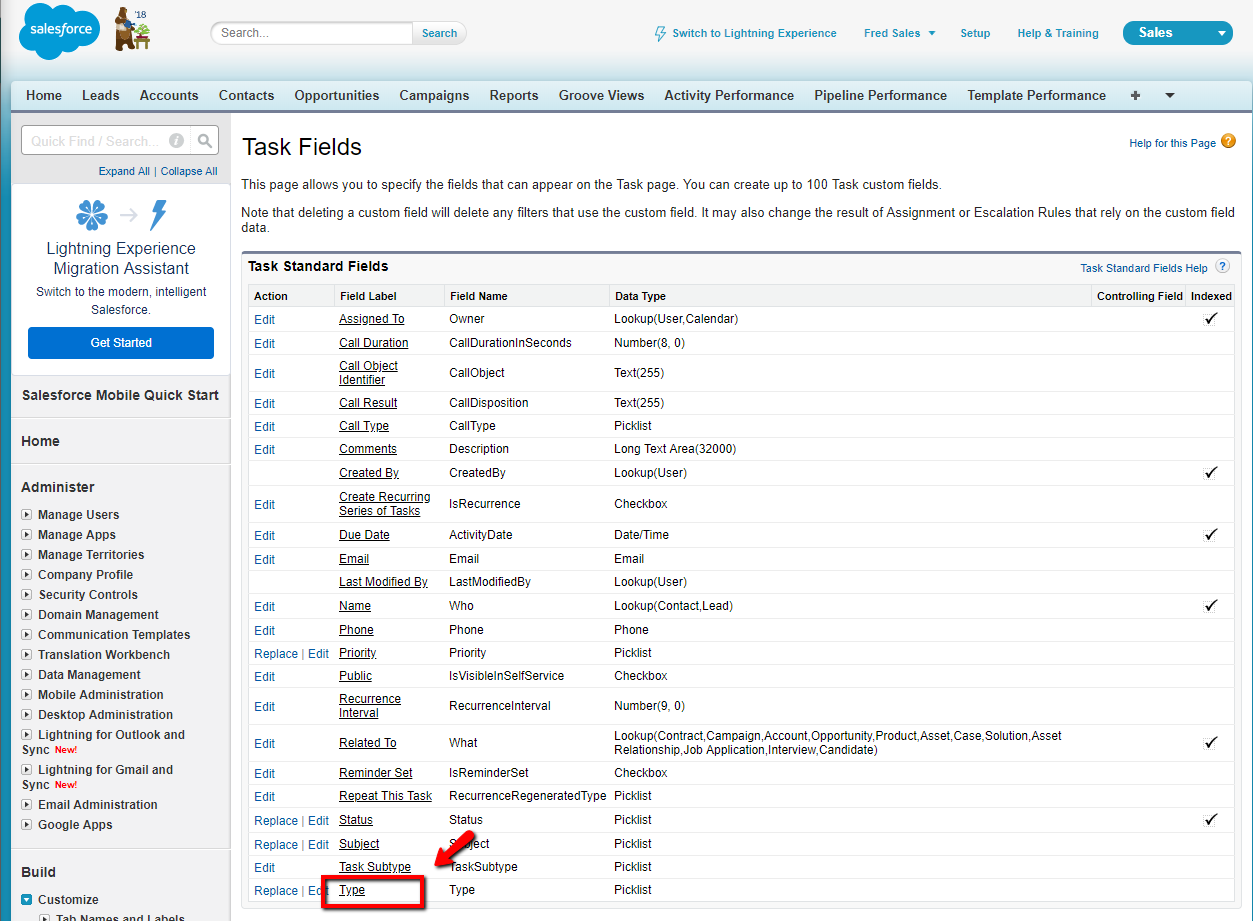Open the Leads tab
The image size is (1253, 921).
[101, 96]
